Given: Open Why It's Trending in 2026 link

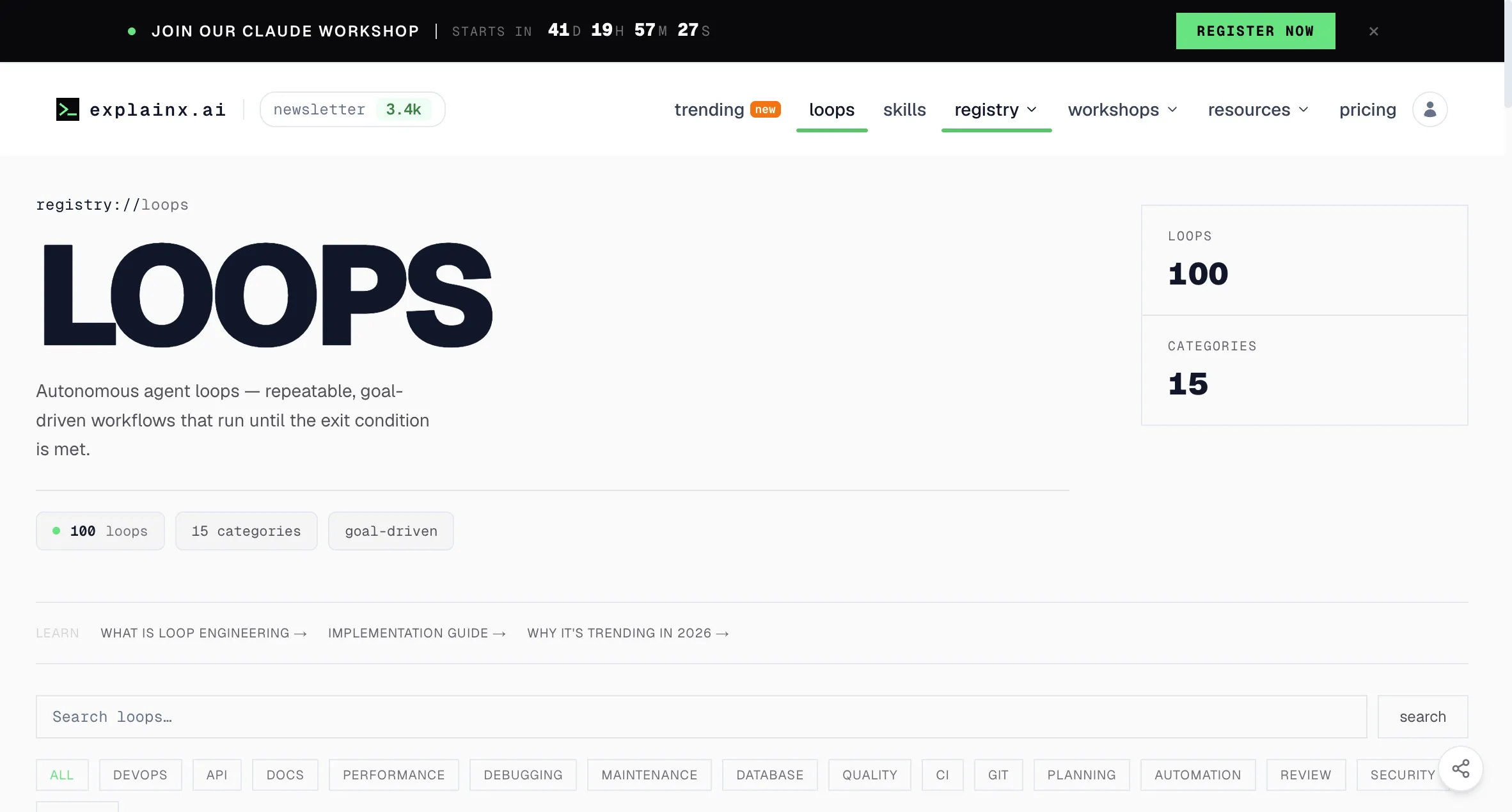Looking at the screenshot, I should click(x=628, y=633).
